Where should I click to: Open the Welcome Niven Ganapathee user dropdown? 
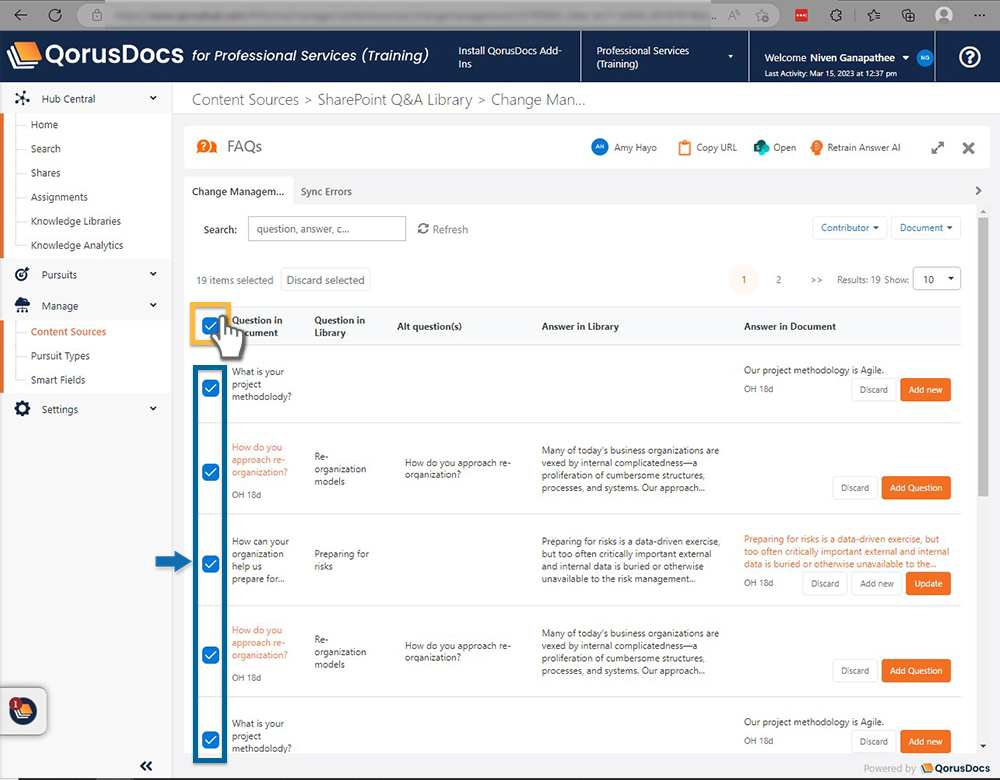tap(837, 57)
